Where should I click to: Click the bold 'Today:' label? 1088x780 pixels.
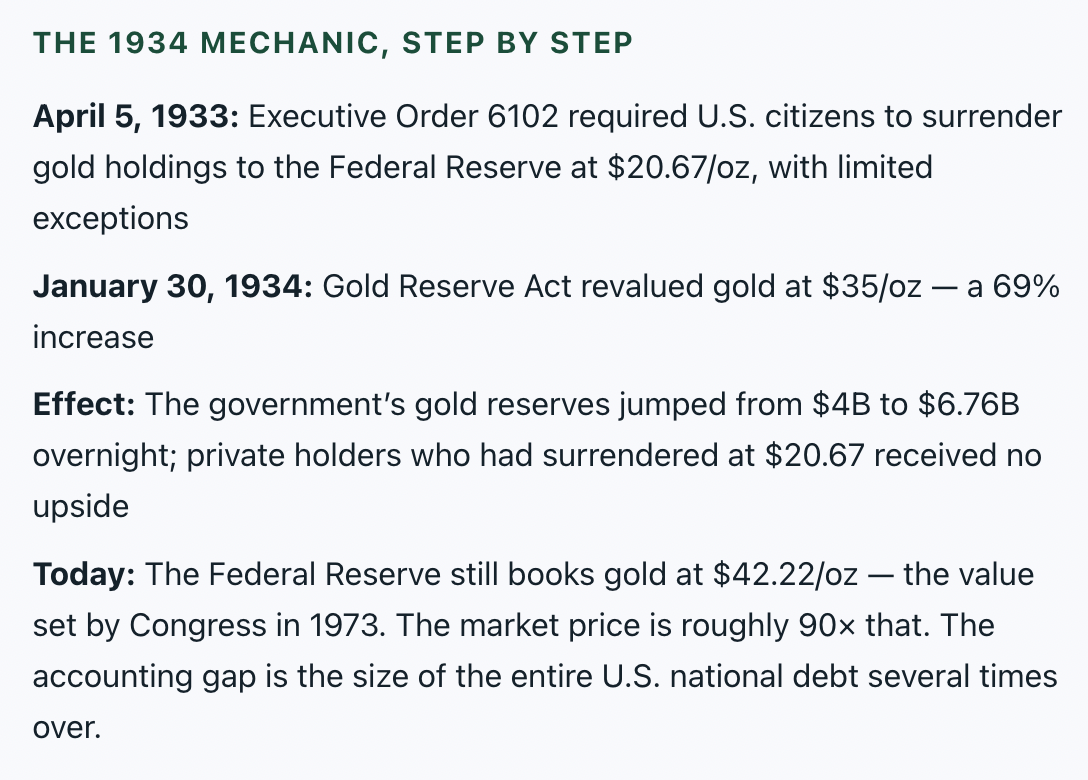(x=84, y=575)
